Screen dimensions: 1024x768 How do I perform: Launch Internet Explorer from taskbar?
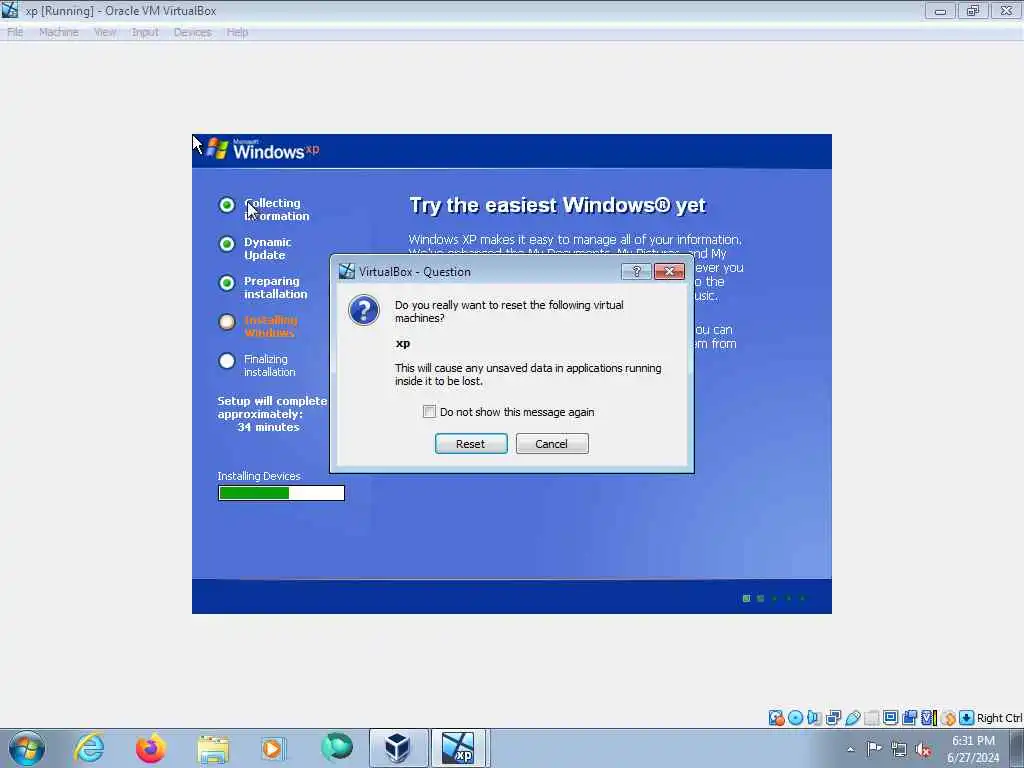pyautogui.click(x=89, y=748)
